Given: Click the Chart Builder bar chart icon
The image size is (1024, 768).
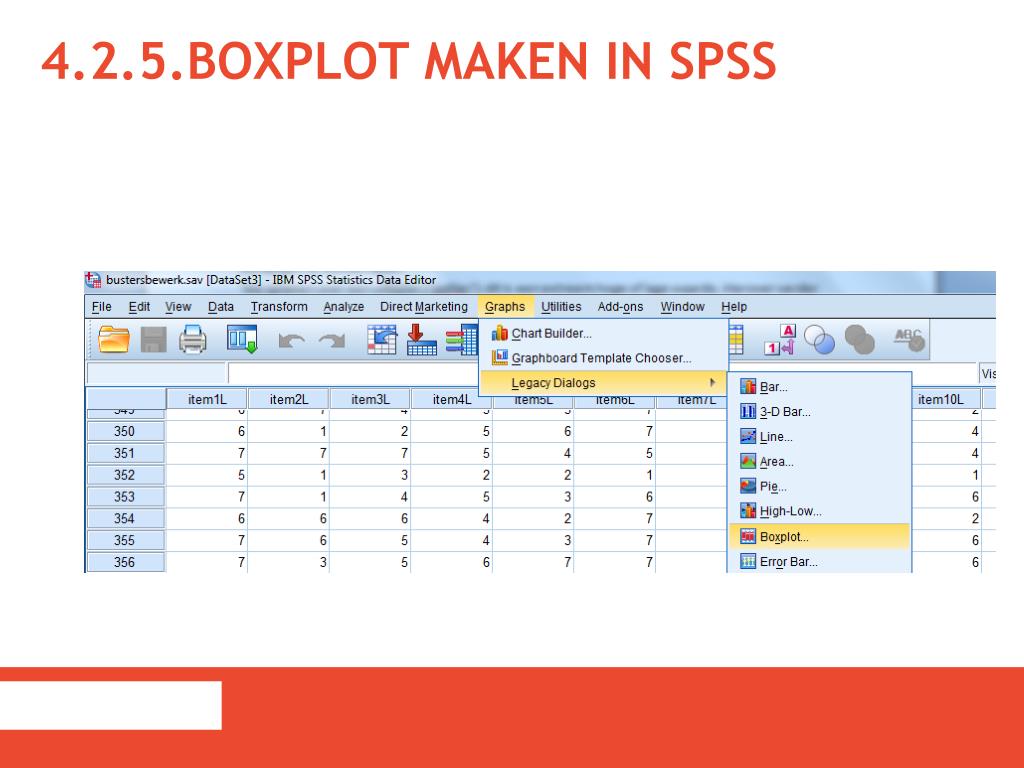Looking at the screenshot, I should click(500, 333).
